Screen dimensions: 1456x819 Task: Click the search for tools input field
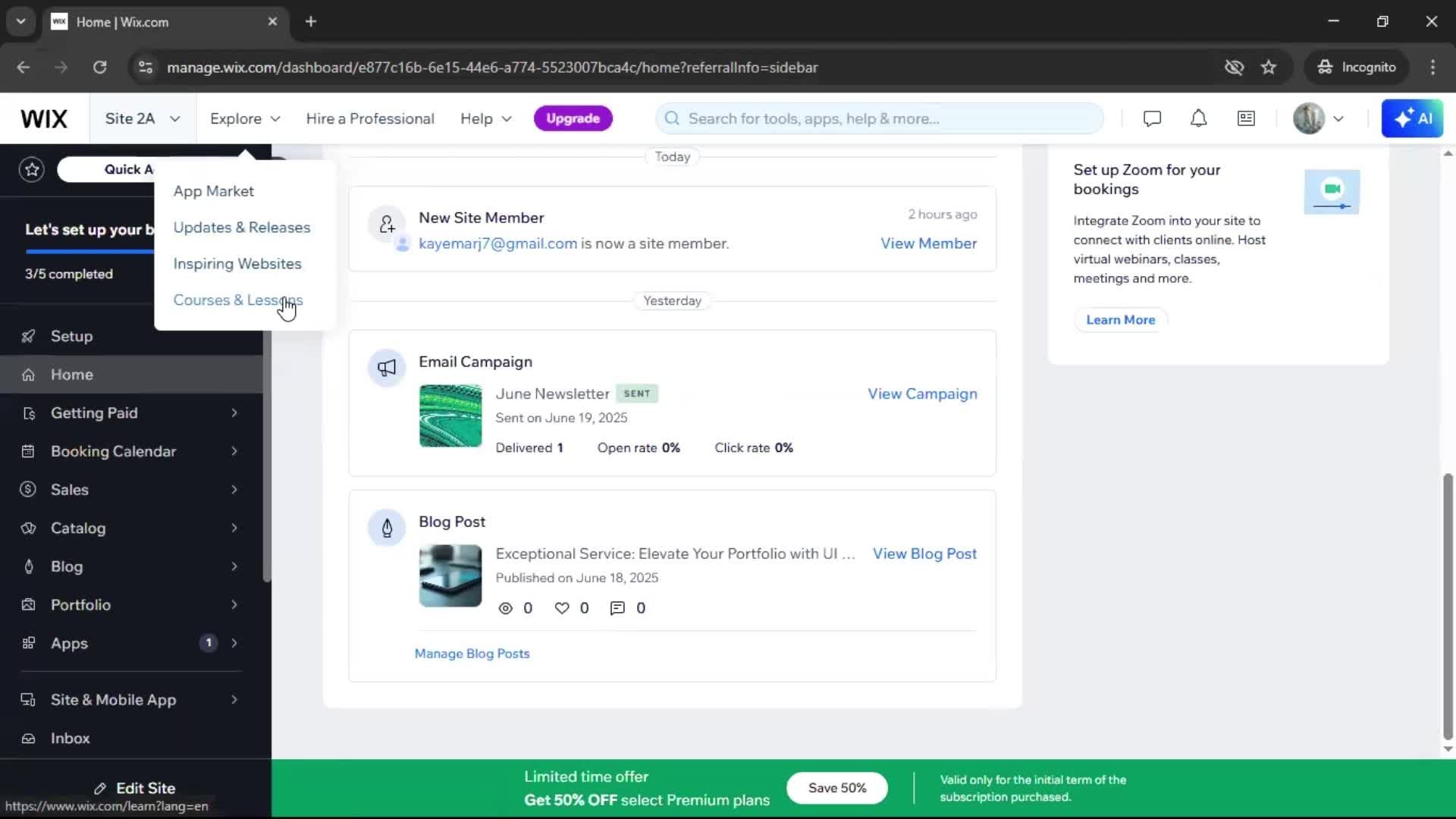click(880, 118)
